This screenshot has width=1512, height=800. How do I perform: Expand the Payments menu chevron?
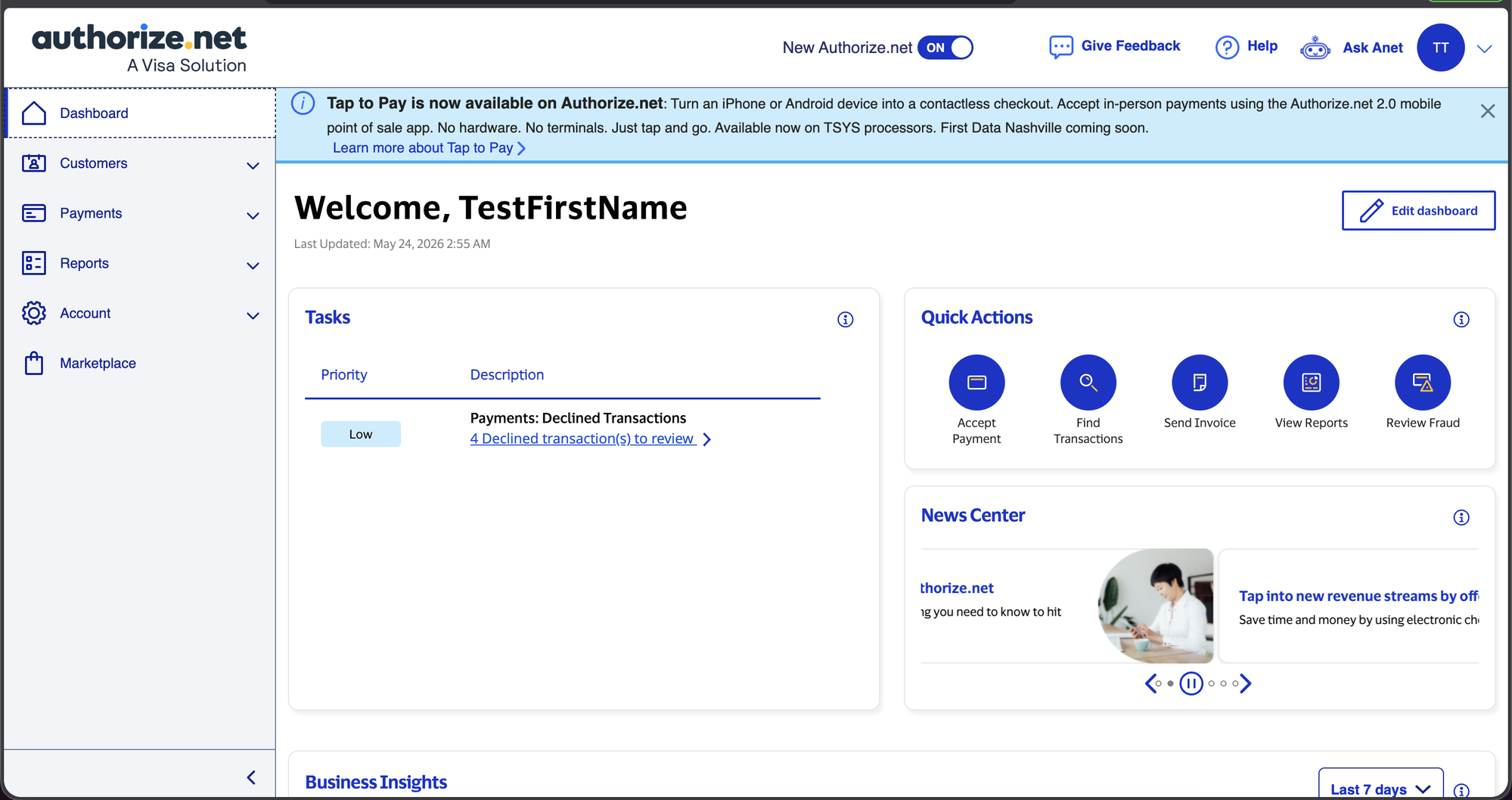pos(253,216)
